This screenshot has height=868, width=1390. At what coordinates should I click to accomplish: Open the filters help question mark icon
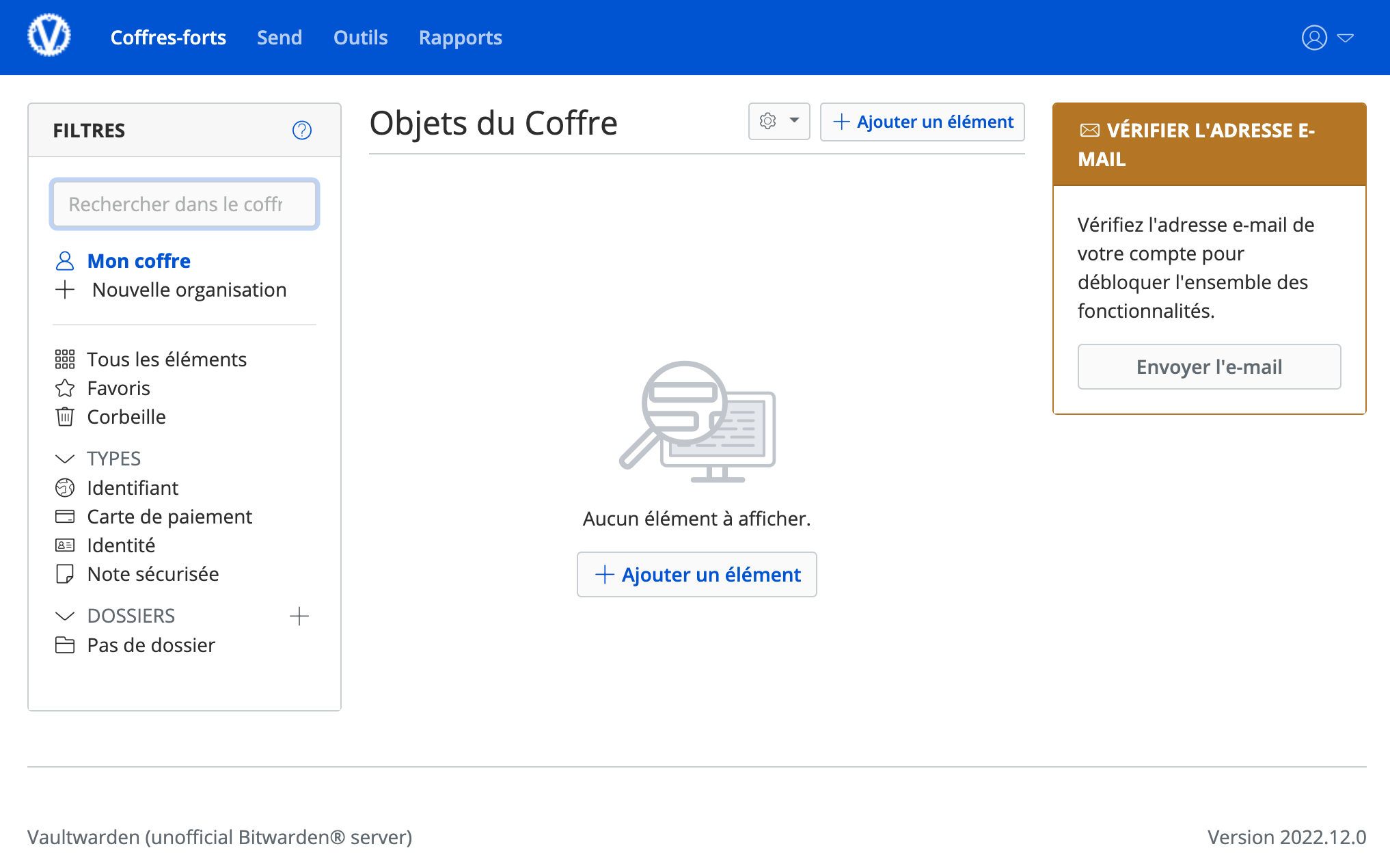pos(302,130)
